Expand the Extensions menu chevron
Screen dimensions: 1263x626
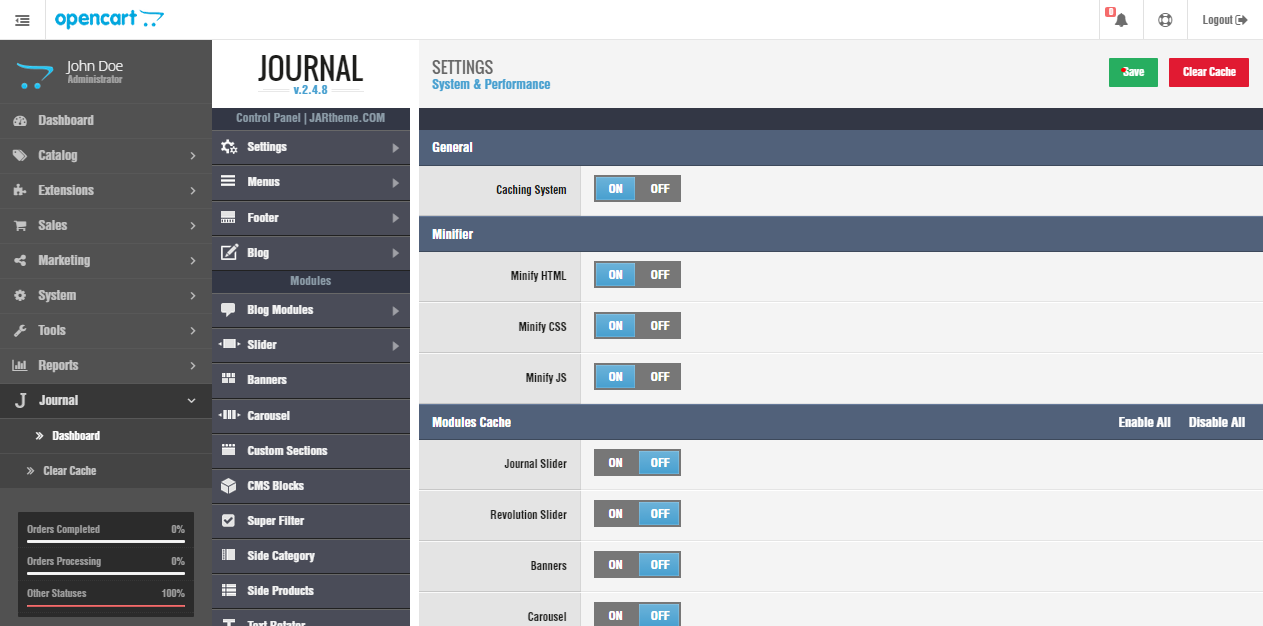192,191
